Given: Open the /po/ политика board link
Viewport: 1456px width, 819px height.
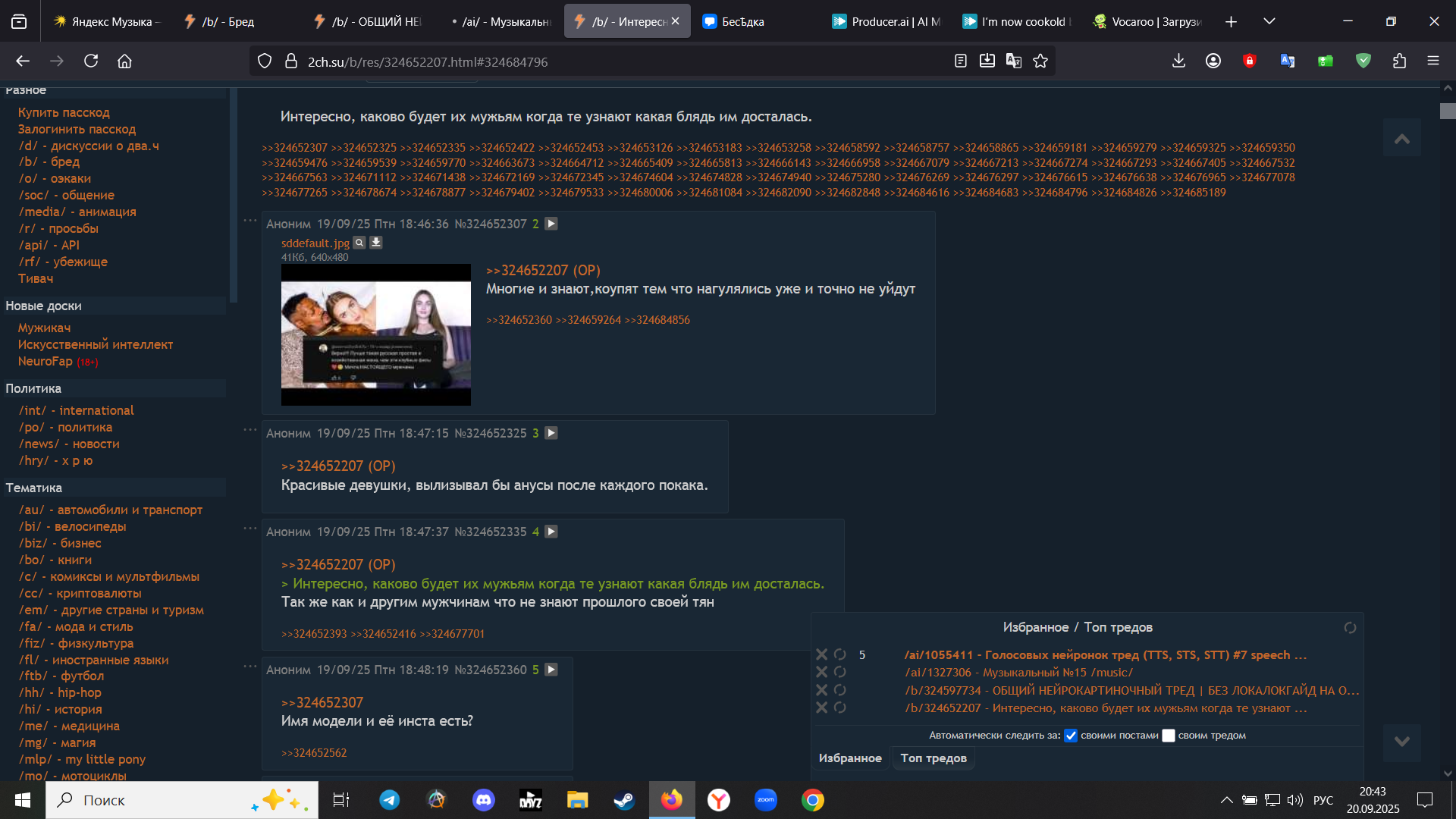Looking at the screenshot, I should click(65, 427).
